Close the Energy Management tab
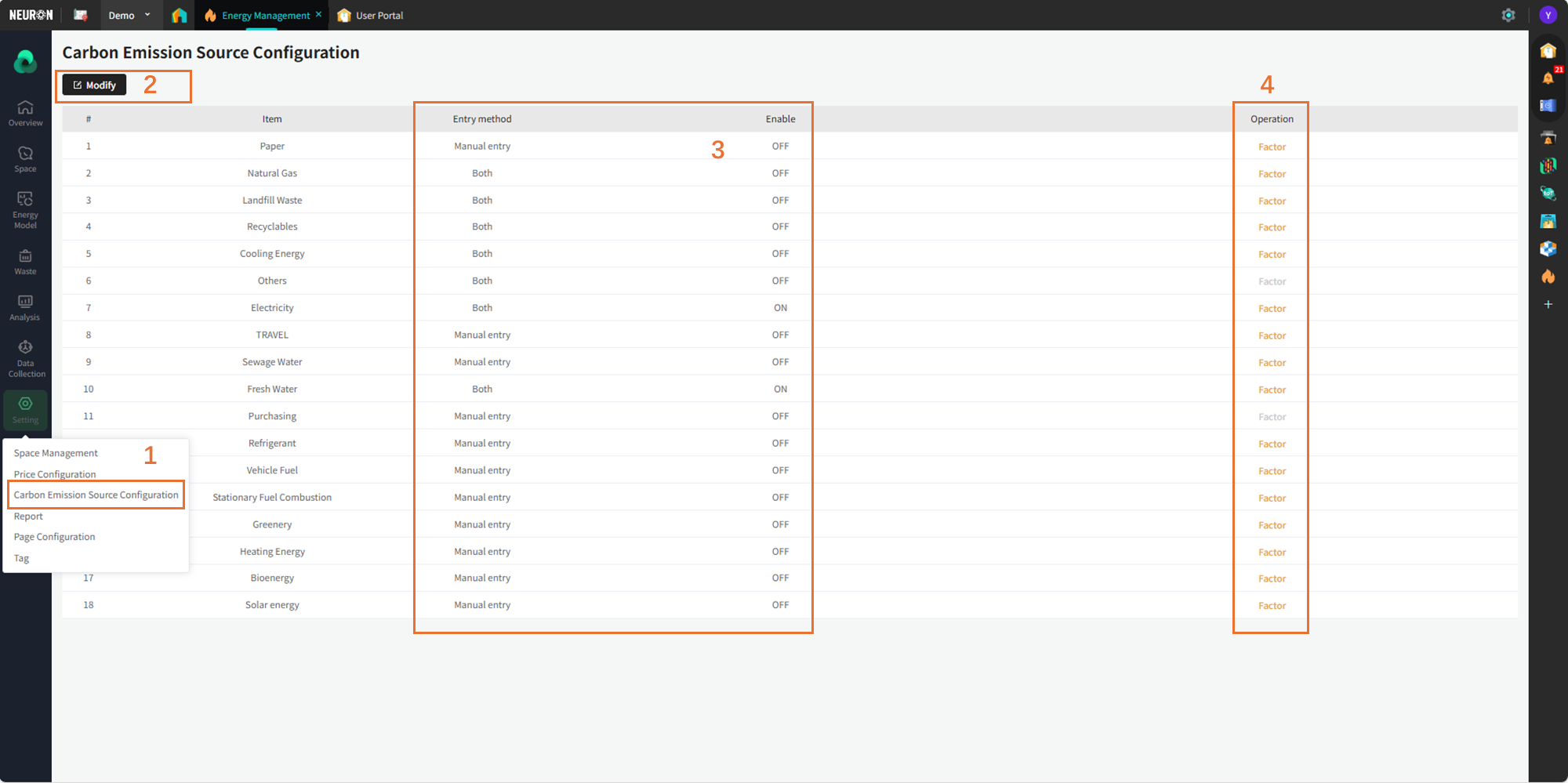 [318, 14]
